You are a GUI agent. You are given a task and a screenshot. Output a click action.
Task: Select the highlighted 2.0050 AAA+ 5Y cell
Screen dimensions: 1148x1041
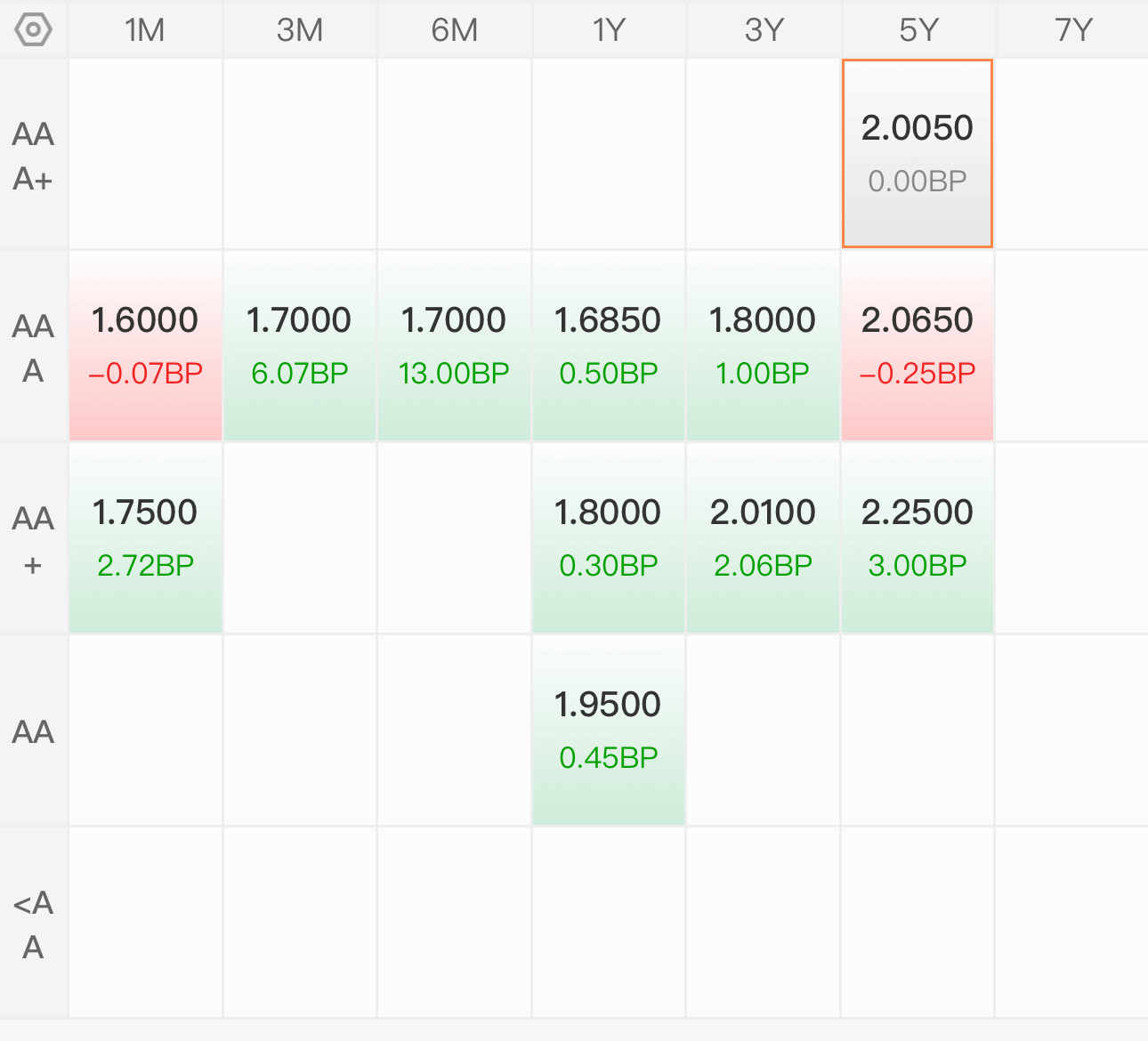917,153
